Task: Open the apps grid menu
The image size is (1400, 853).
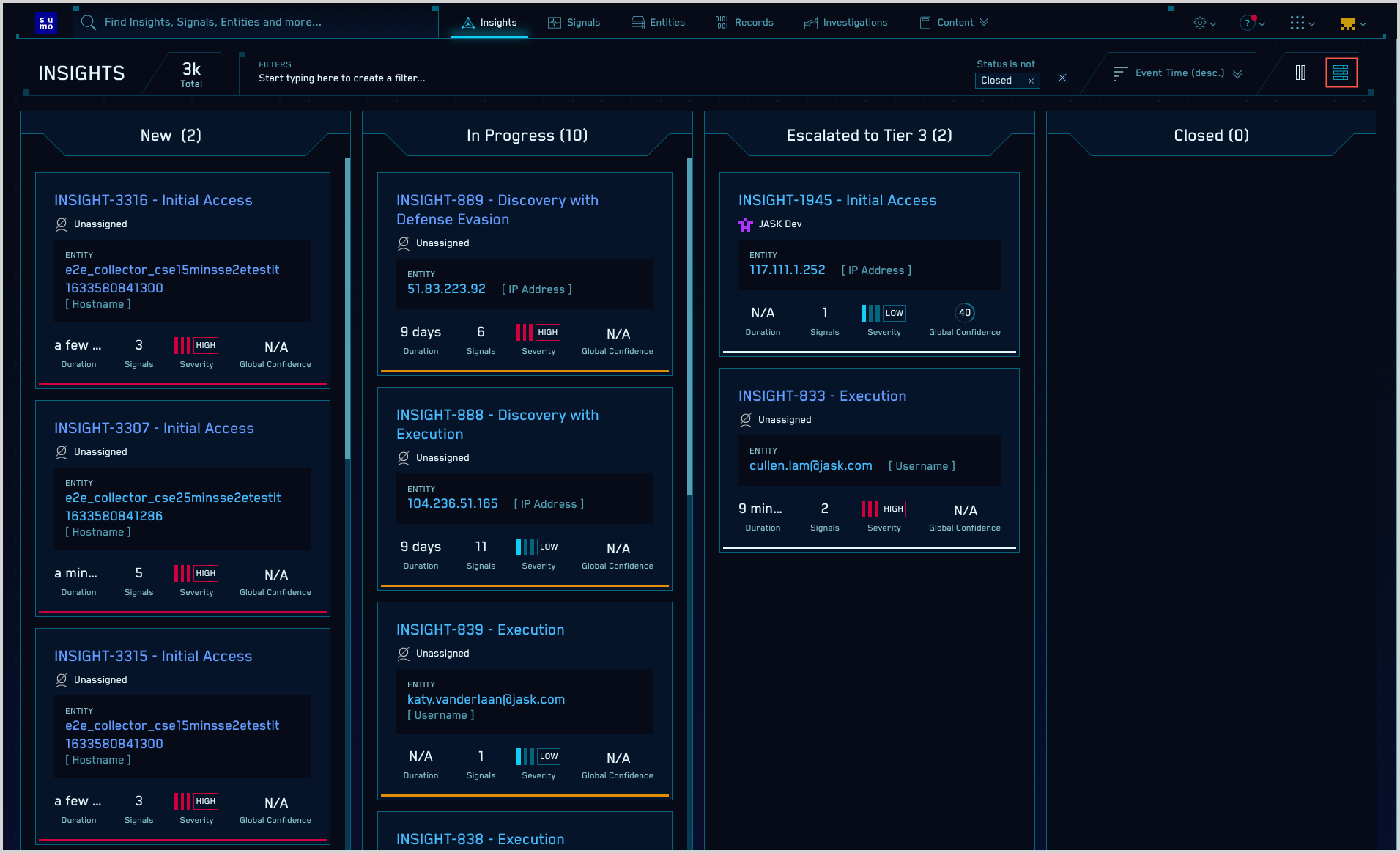Action: click(x=1301, y=23)
